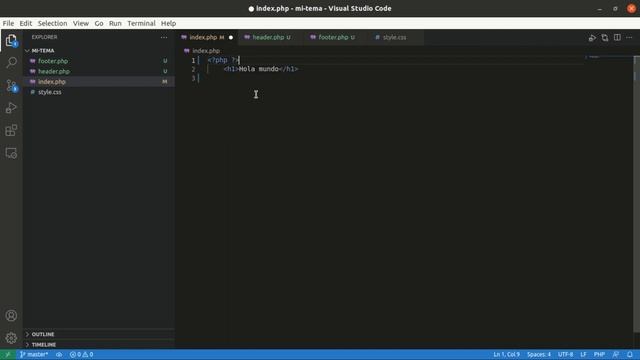Click index.php in the breadcrumb

(206, 51)
